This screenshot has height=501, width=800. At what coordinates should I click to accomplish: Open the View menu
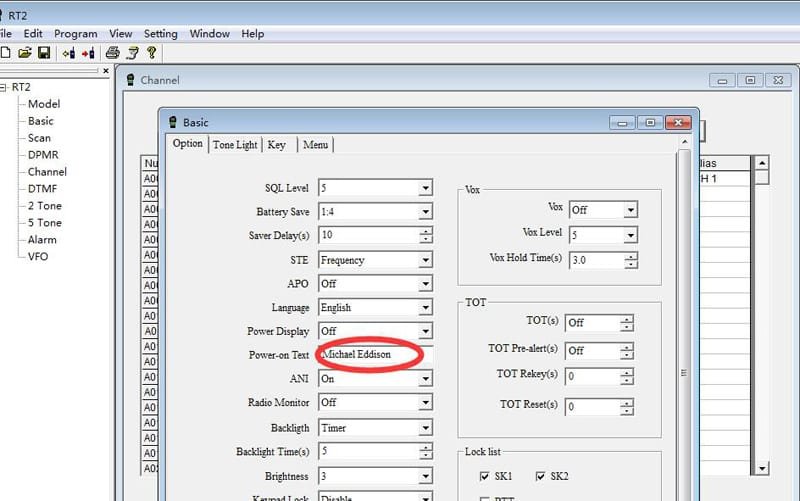[120, 34]
